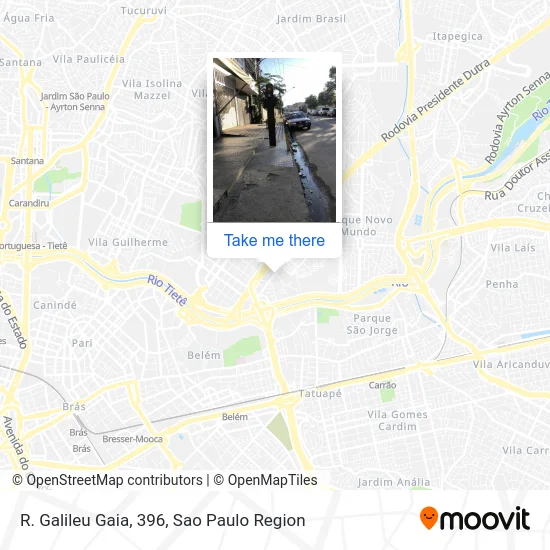Viewport: 550px width, 550px height.
Task: Click the Tatuapé station label on the map
Action: pos(320,394)
